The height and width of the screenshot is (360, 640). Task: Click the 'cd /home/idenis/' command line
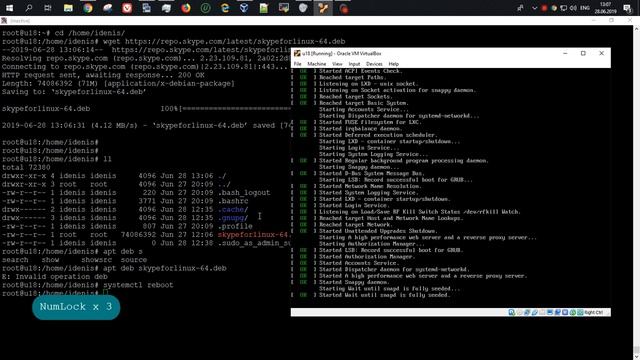pos(63,33)
